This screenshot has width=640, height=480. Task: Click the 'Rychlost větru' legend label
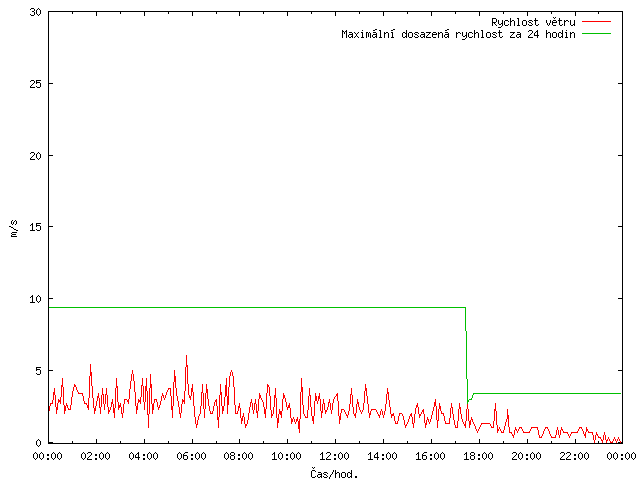click(533, 22)
